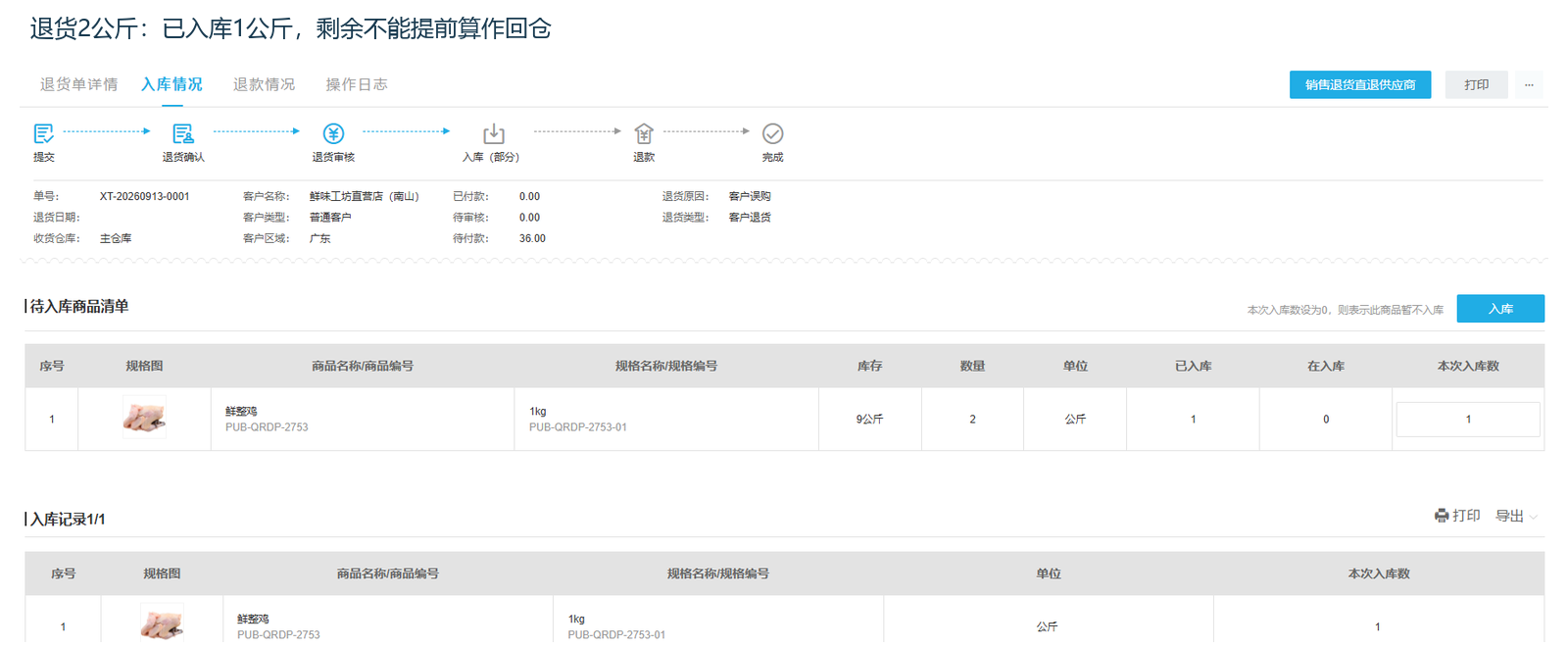
Task: Click the 本次入库数 input field
Action: pos(1468,420)
